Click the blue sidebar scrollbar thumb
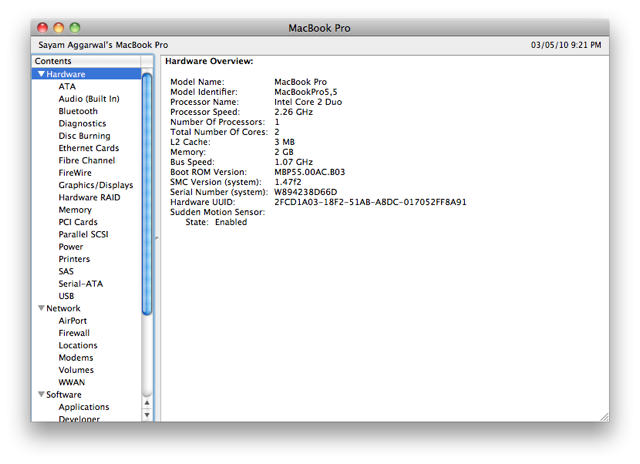 [147, 190]
